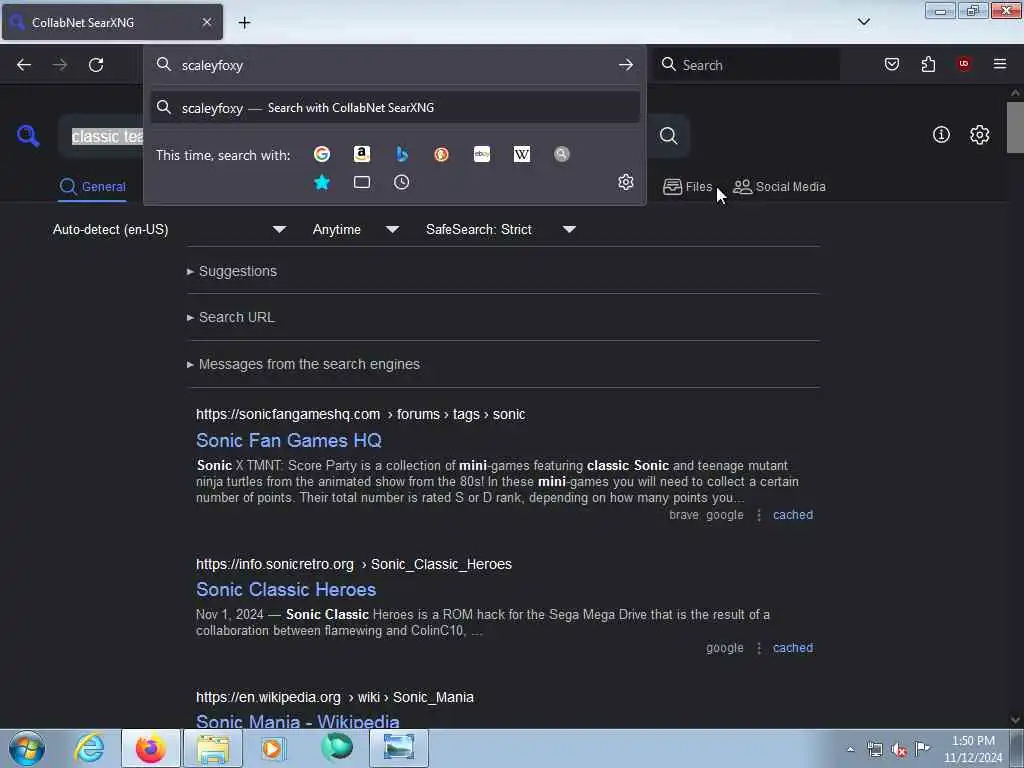This screenshot has height=768, width=1024.
Task: Open SearXNG about info icon
Action: pos(941,135)
